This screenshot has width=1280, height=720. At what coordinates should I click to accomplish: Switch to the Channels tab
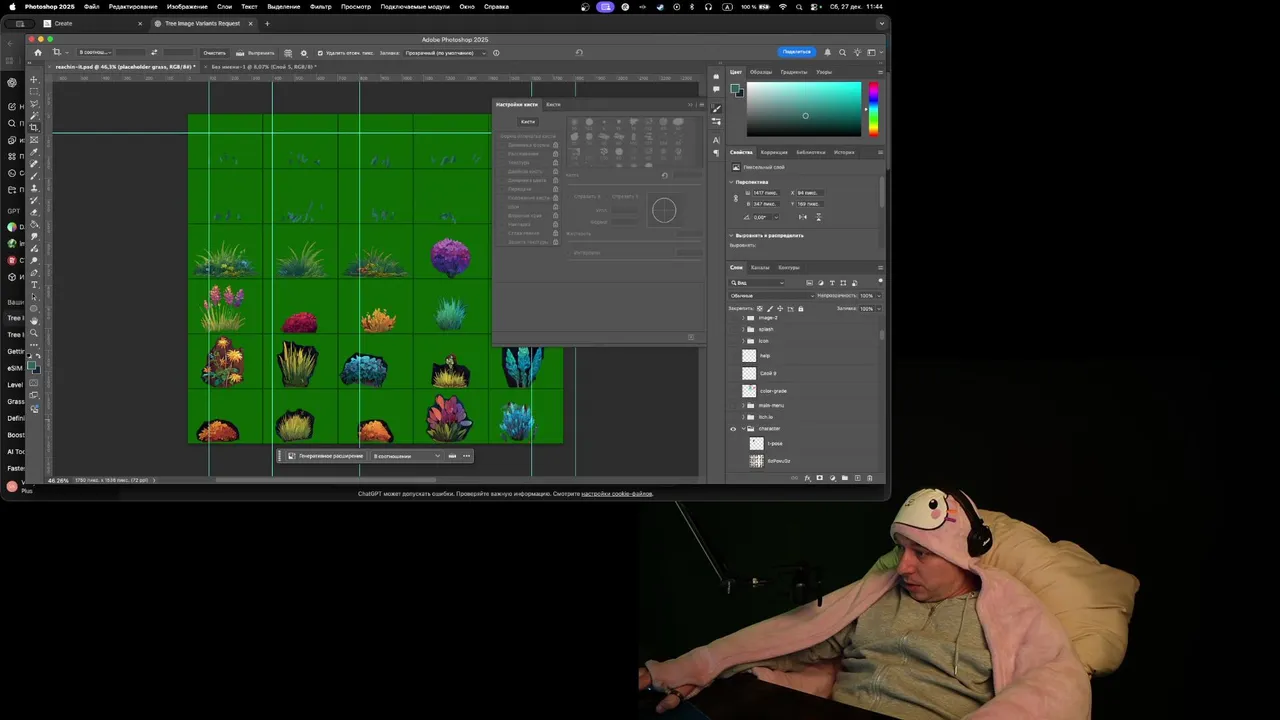(x=760, y=268)
